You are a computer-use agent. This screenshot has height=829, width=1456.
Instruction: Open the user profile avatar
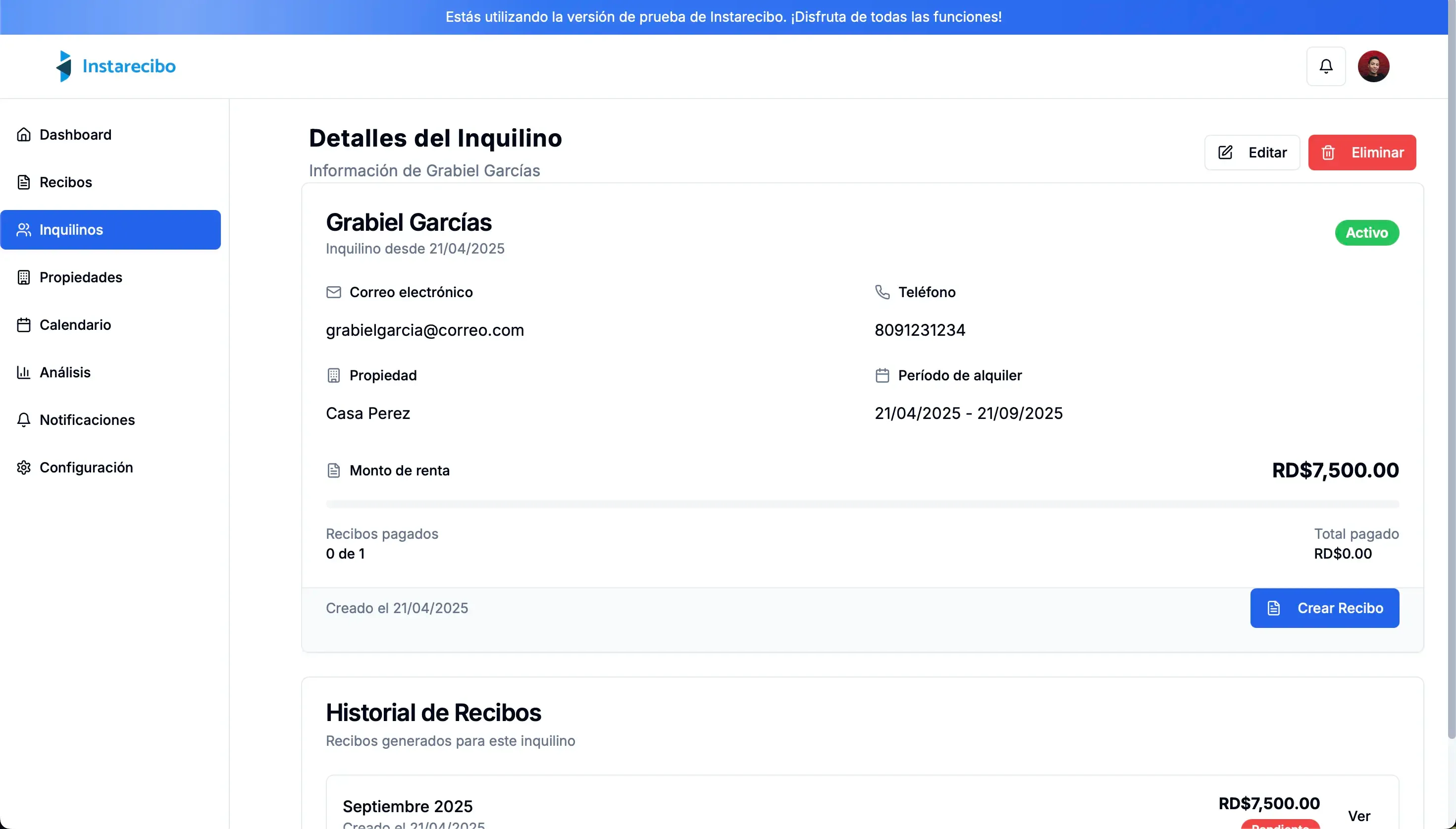coord(1373,66)
